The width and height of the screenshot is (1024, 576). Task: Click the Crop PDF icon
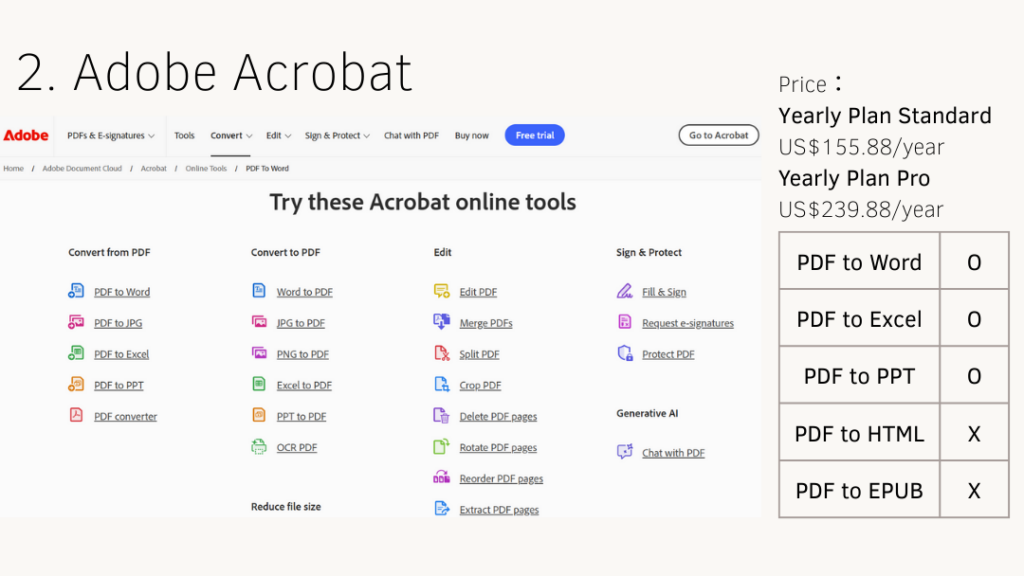pyautogui.click(x=441, y=384)
